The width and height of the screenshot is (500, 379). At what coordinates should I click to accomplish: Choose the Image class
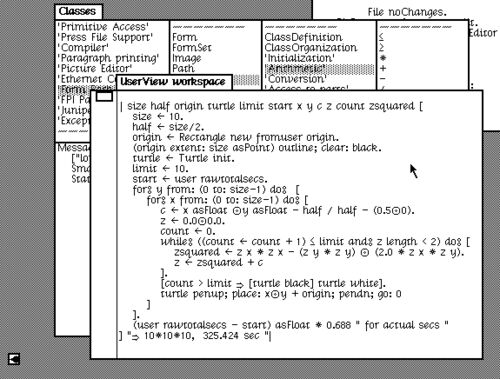(187, 58)
